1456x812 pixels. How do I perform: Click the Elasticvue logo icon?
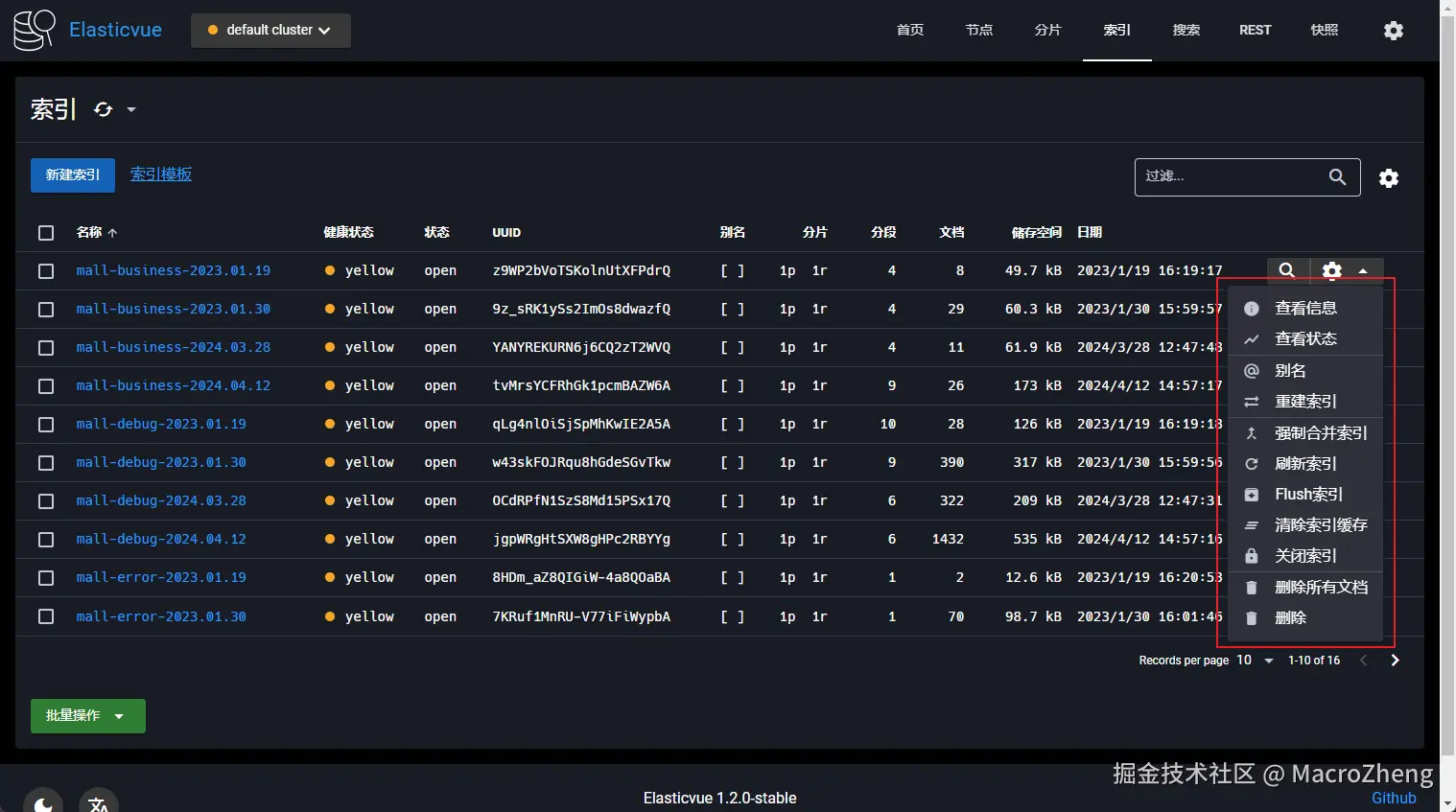coord(35,30)
